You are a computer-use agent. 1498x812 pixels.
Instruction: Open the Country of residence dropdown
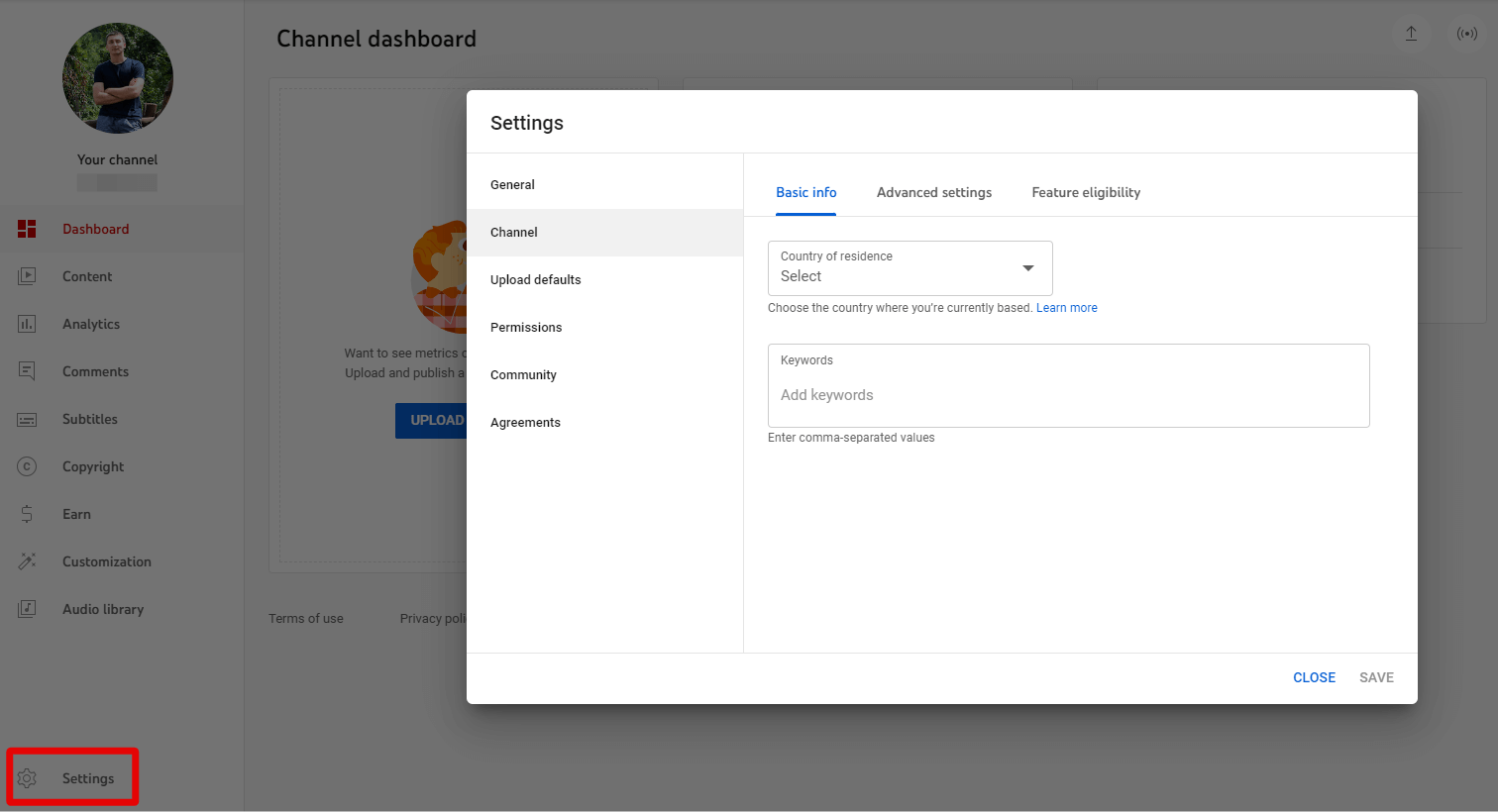909,267
